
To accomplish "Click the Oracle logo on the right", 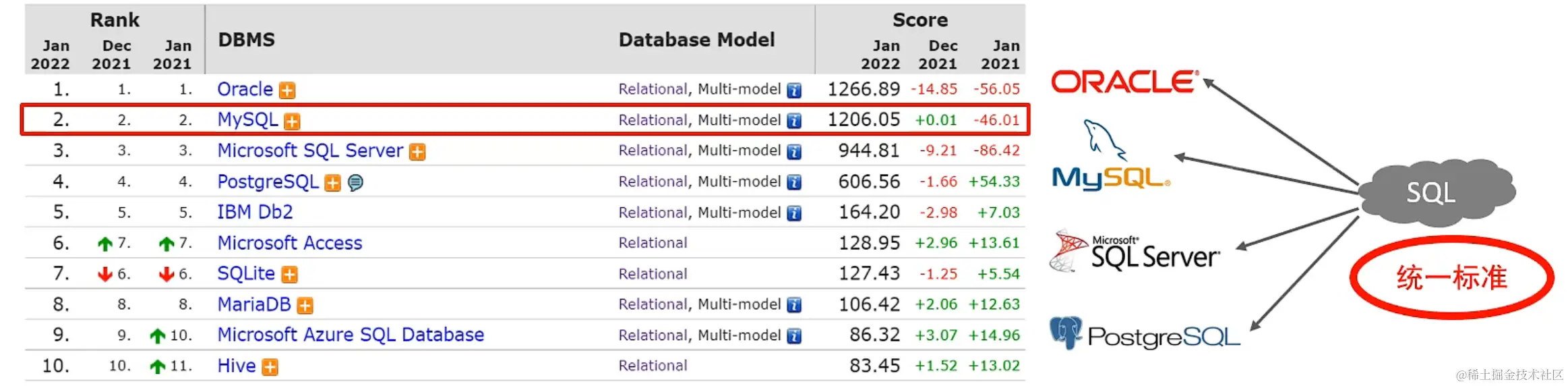I will (1125, 82).
